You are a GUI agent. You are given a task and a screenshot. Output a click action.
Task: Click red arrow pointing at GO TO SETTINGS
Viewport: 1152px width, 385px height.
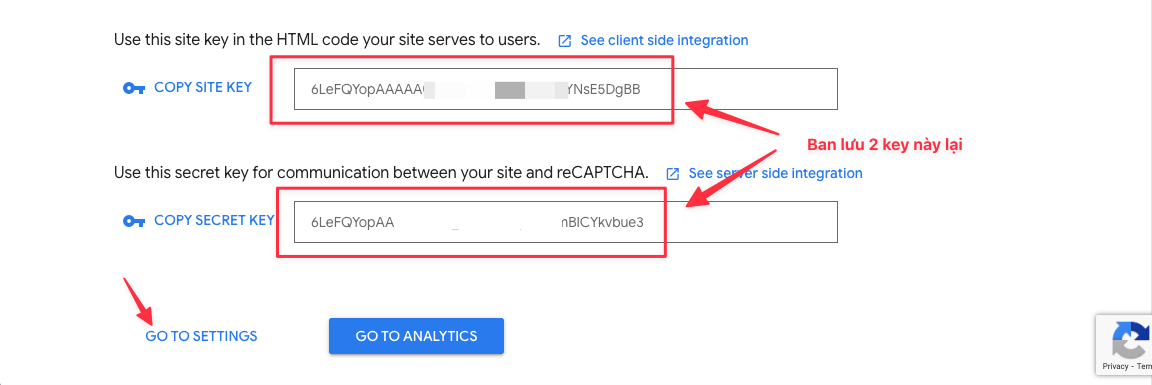pos(137,301)
